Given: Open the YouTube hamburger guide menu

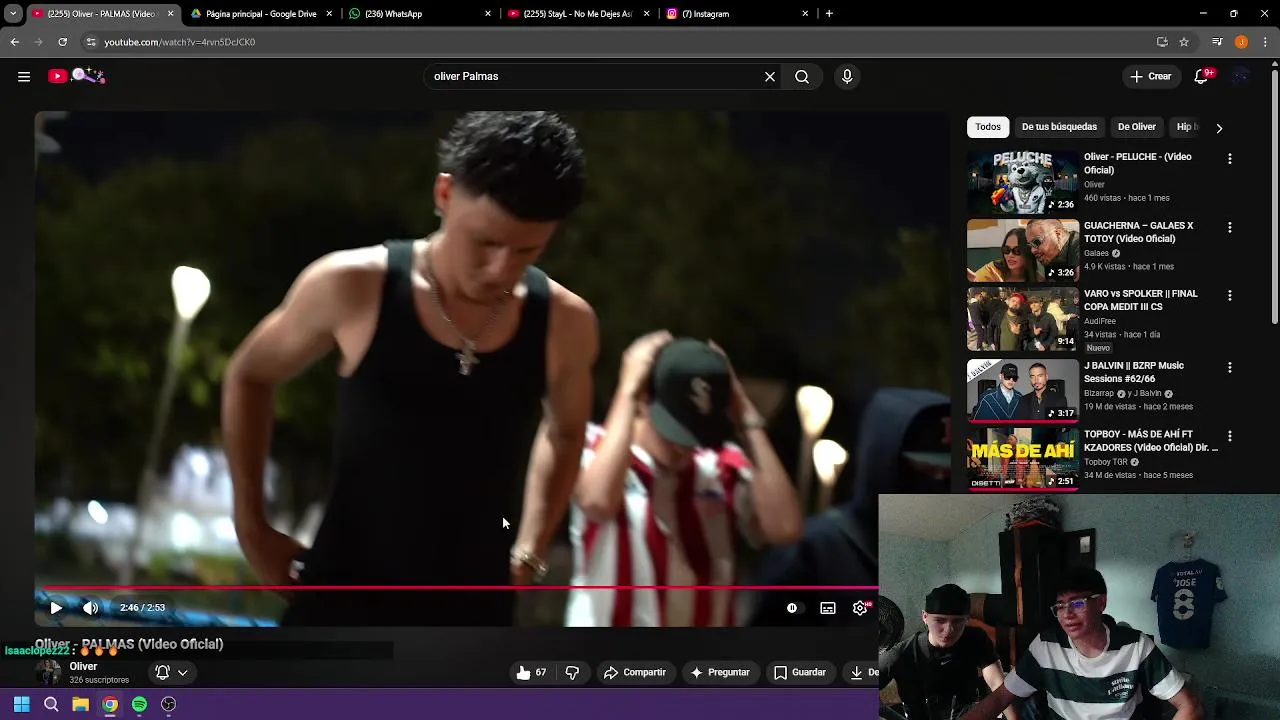Looking at the screenshot, I should tap(24, 76).
